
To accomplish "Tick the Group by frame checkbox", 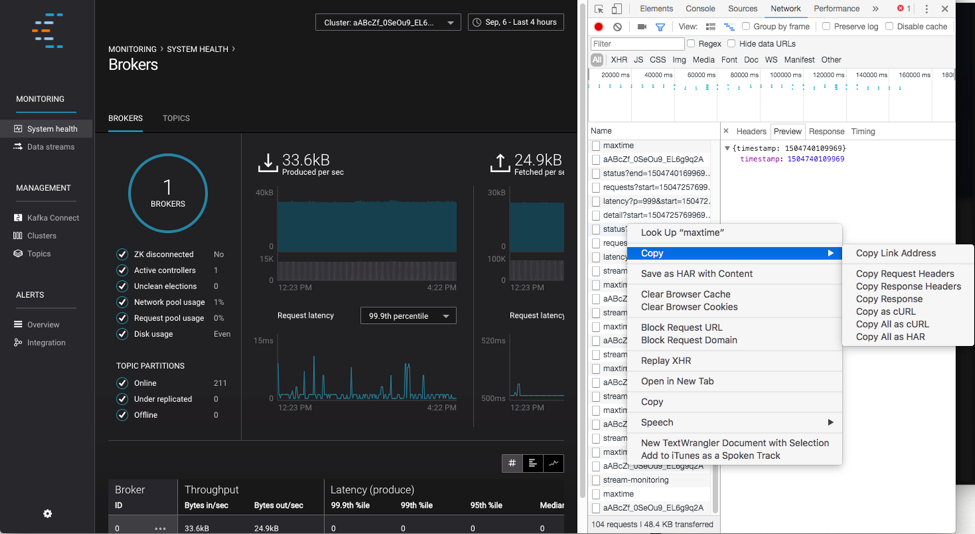I will (746, 27).
